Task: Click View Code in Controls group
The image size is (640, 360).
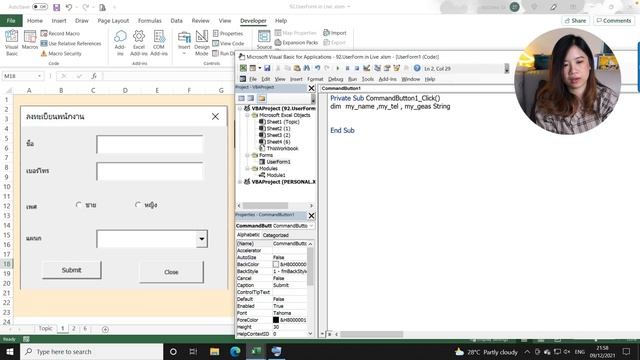Action: point(228,43)
